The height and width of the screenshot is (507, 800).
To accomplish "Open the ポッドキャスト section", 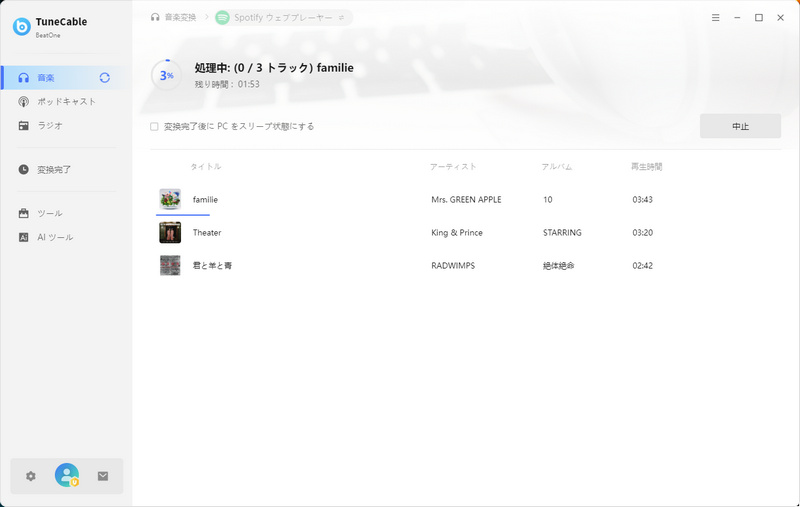I will pyautogui.click(x=66, y=102).
